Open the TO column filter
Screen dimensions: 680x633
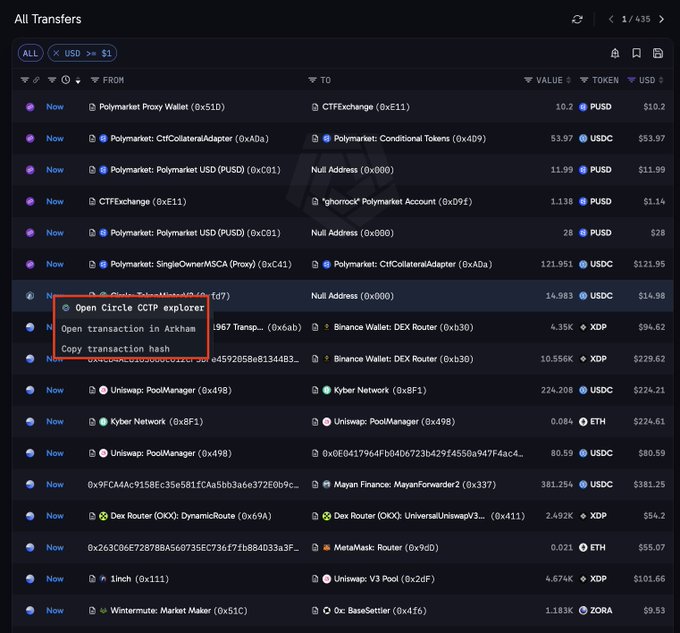click(312, 80)
